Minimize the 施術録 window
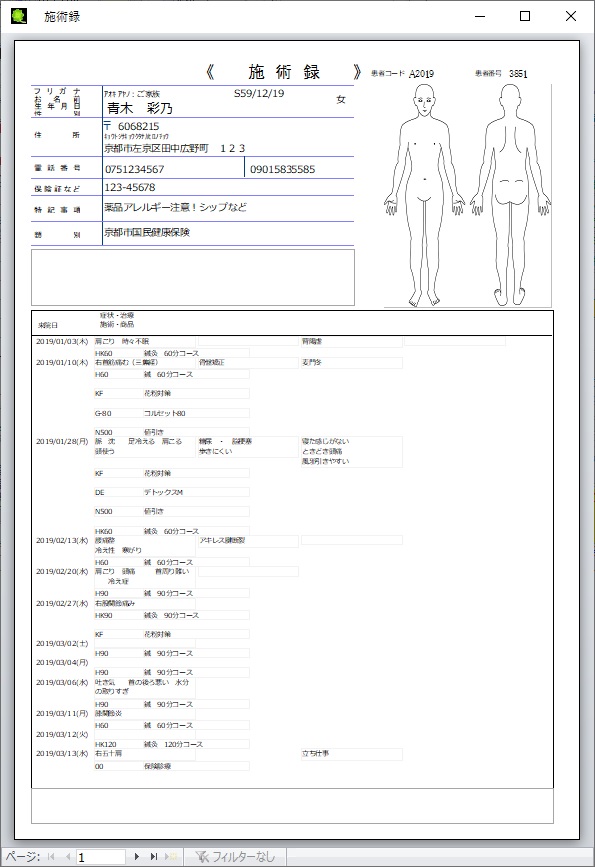Screen dimensions: 595x867 [x=480, y=17]
